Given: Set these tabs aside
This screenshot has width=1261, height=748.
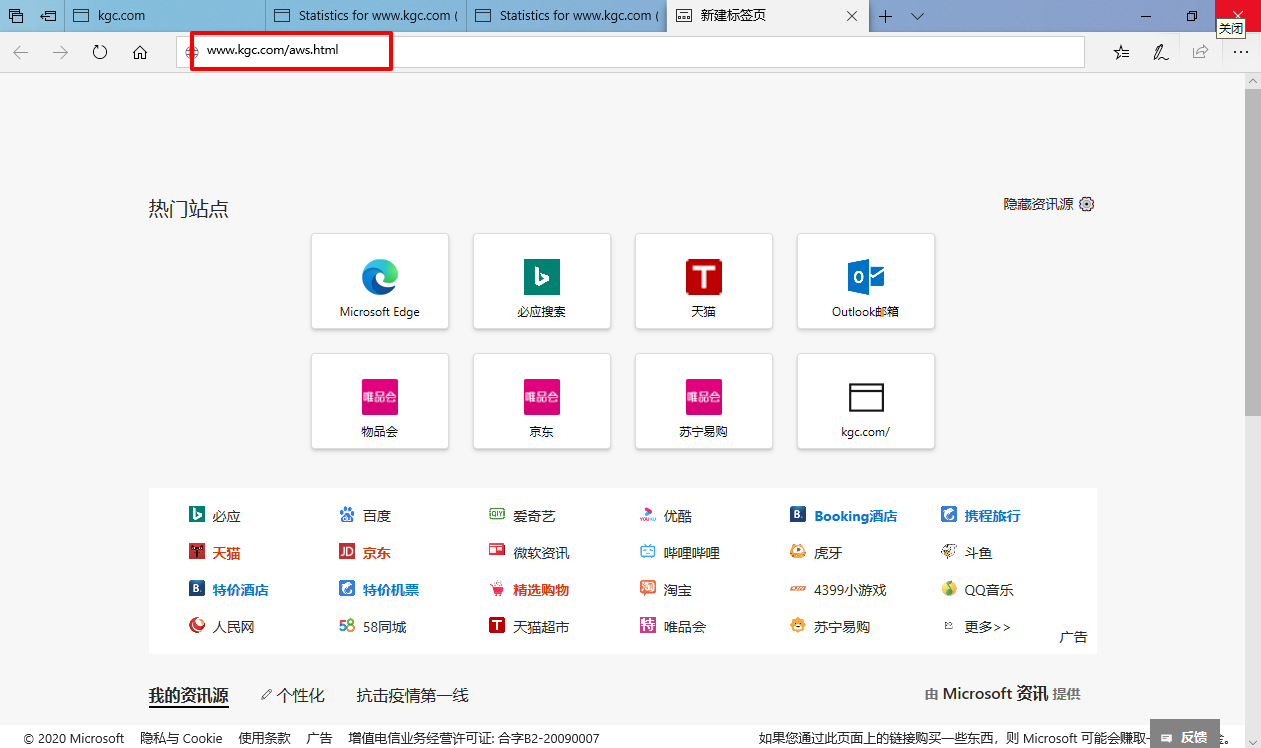Looking at the screenshot, I should pos(48,16).
